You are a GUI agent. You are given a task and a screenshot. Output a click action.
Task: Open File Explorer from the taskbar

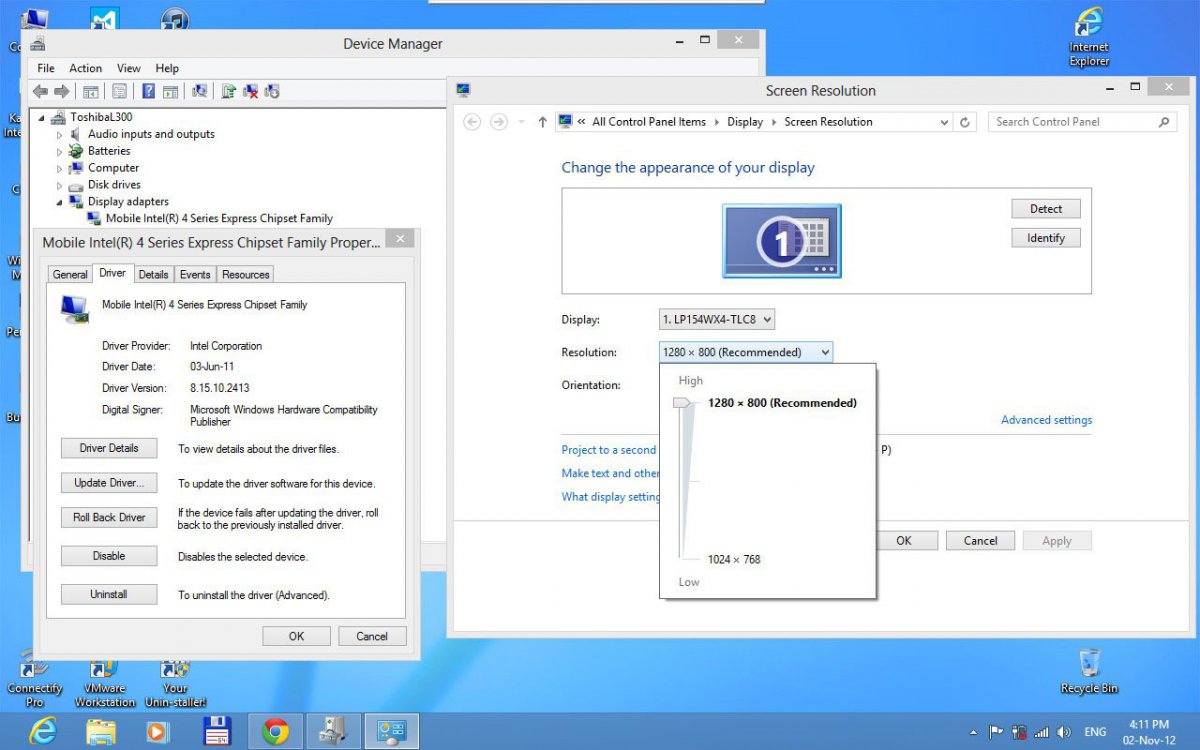(x=100, y=731)
